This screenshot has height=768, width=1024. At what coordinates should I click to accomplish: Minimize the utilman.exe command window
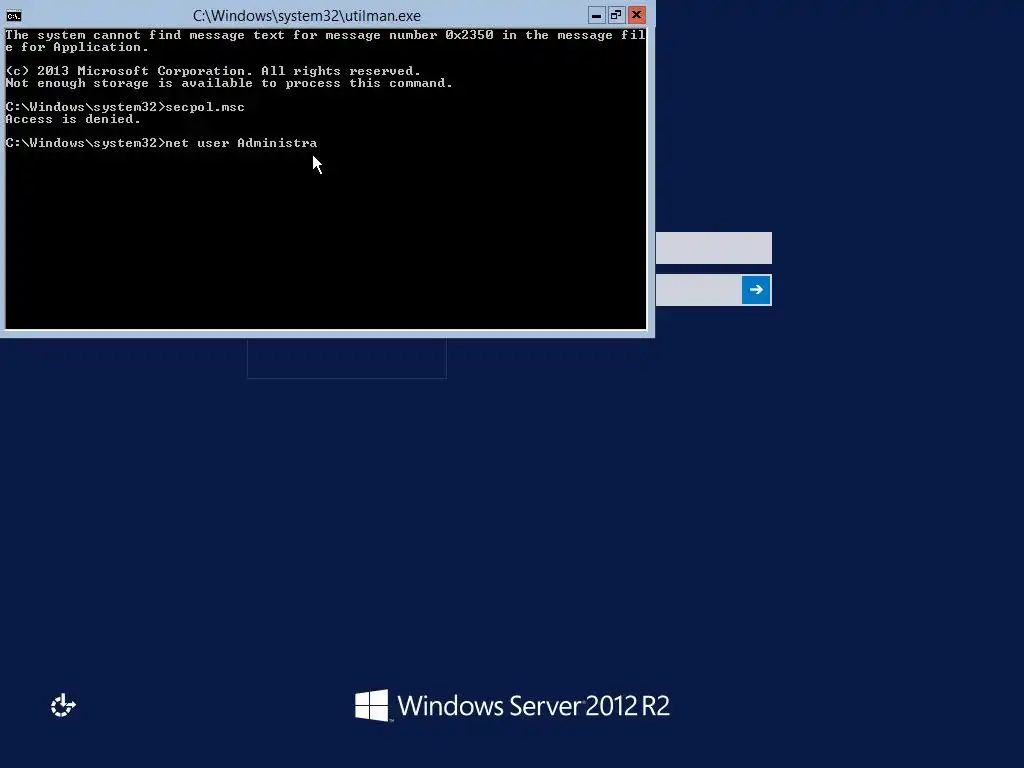tap(596, 15)
